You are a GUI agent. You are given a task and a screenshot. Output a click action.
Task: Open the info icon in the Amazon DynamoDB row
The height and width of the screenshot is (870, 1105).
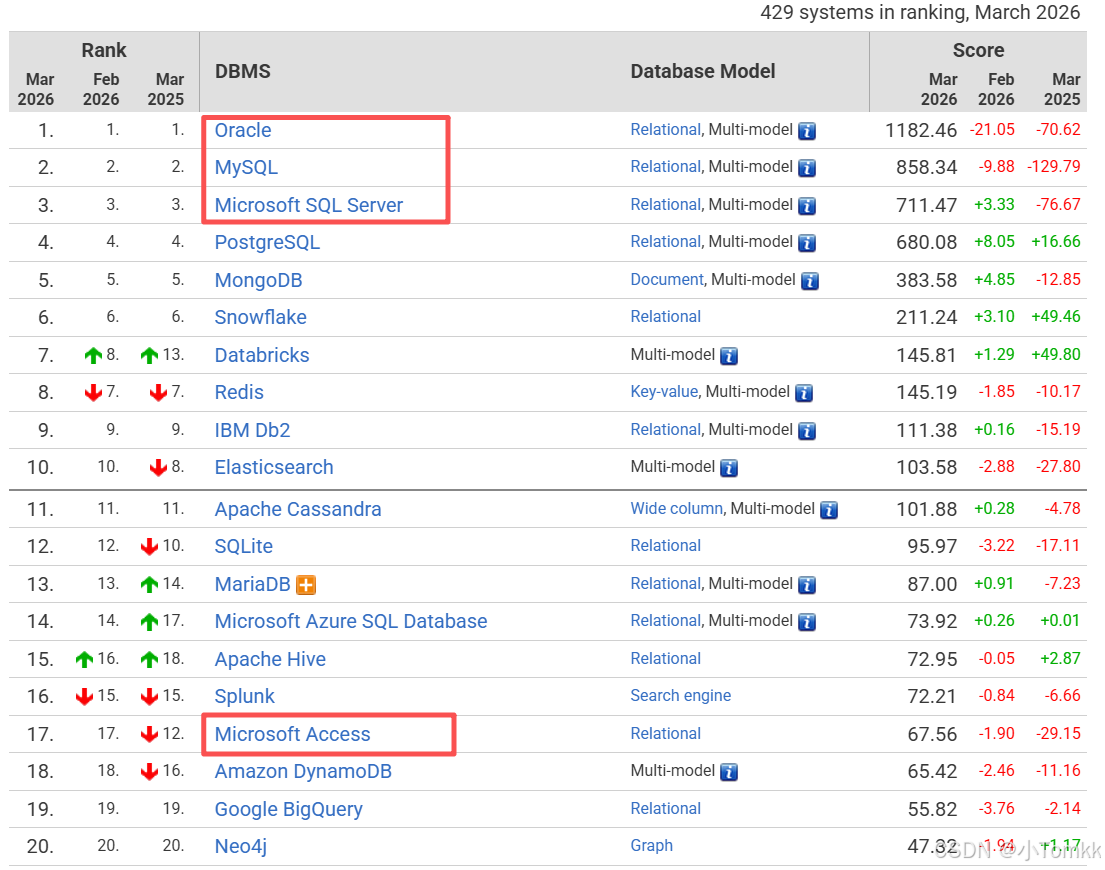click(729, 772)
